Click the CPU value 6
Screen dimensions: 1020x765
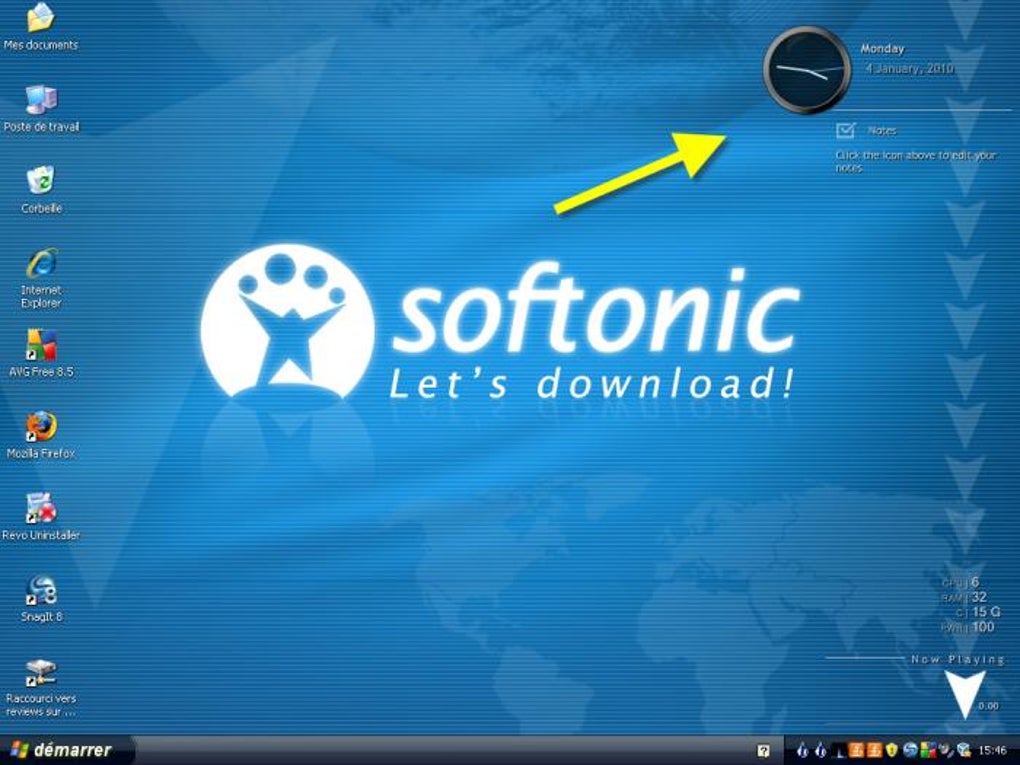pos(975,582)
